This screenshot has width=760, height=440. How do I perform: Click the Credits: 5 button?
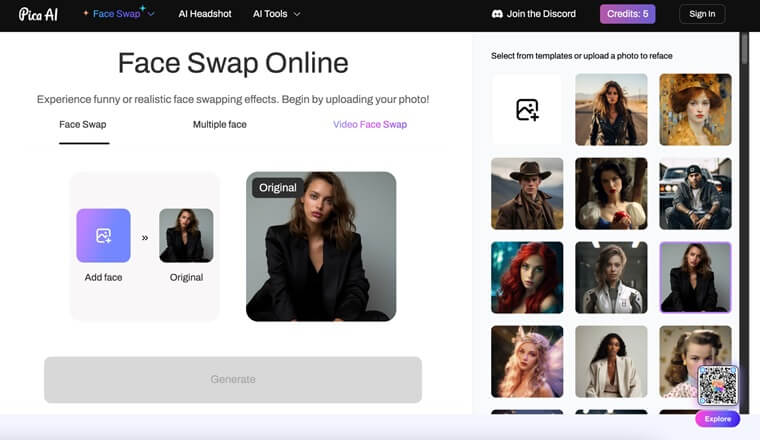pyautogui.click(x=627, y=14)
